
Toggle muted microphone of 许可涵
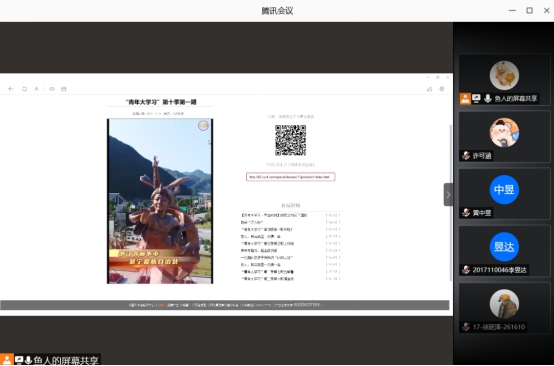(x=466, y=155)
